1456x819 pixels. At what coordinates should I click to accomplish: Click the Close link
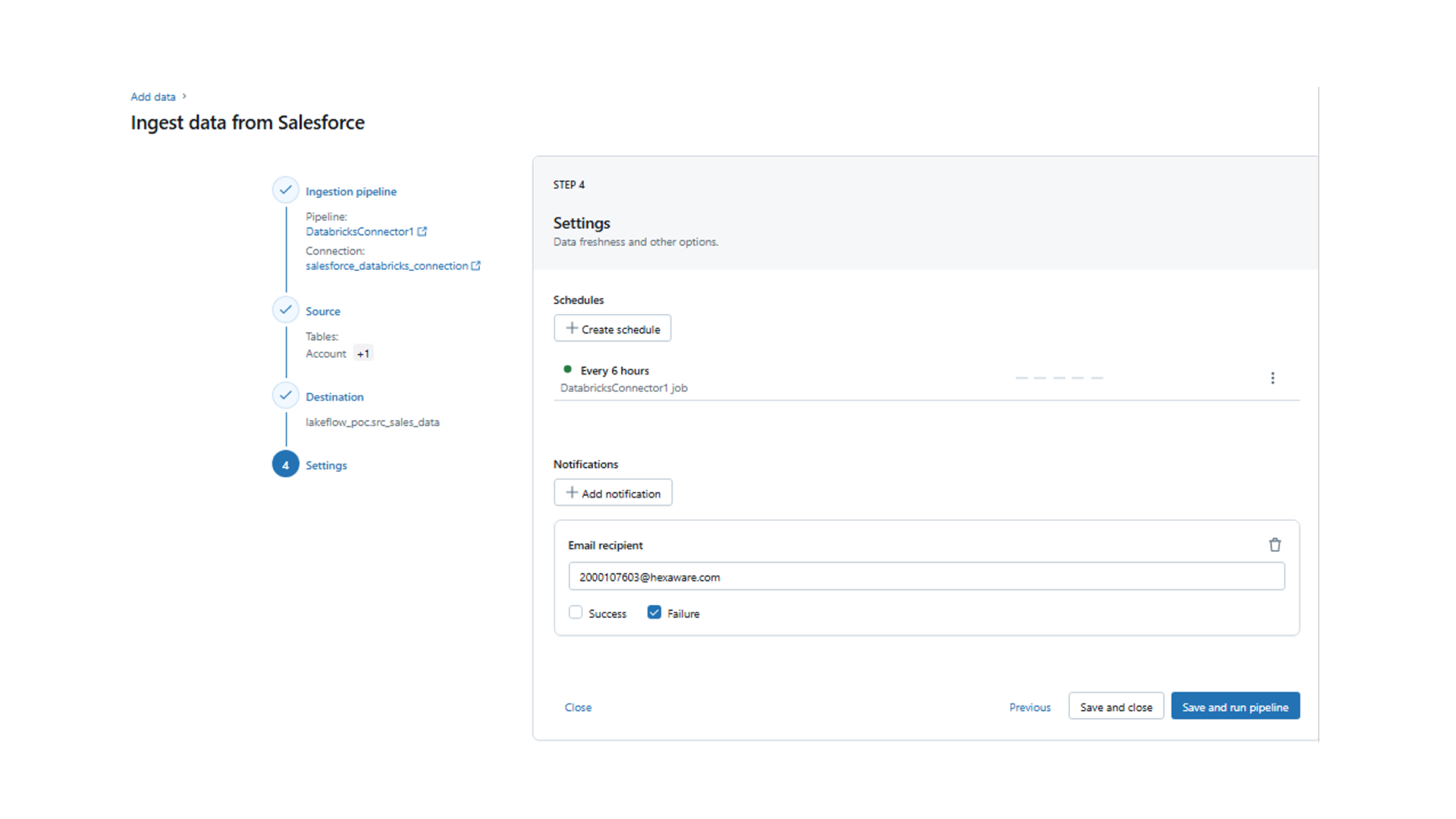click(578, 707)
